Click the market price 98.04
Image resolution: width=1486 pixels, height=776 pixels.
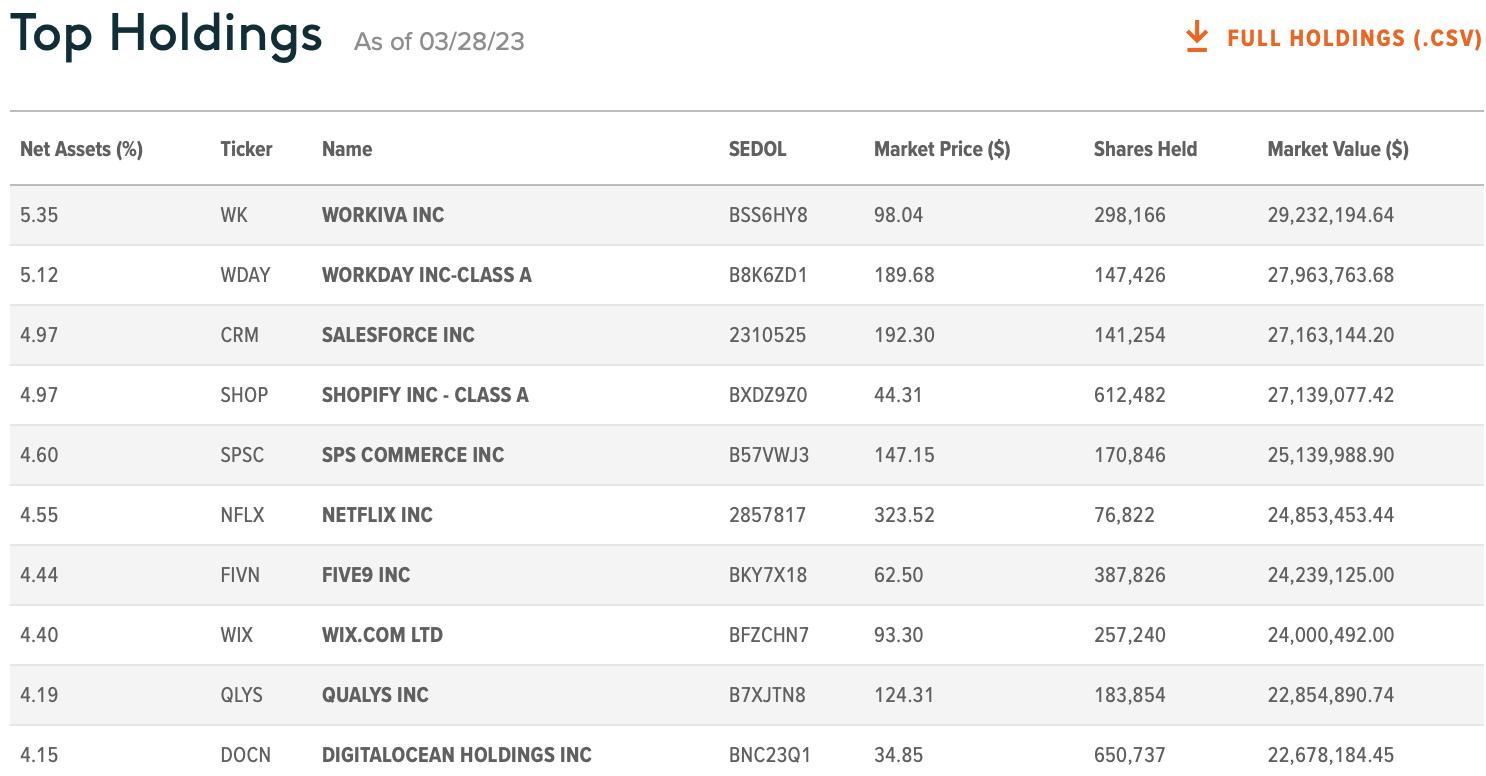coord(898,215)
